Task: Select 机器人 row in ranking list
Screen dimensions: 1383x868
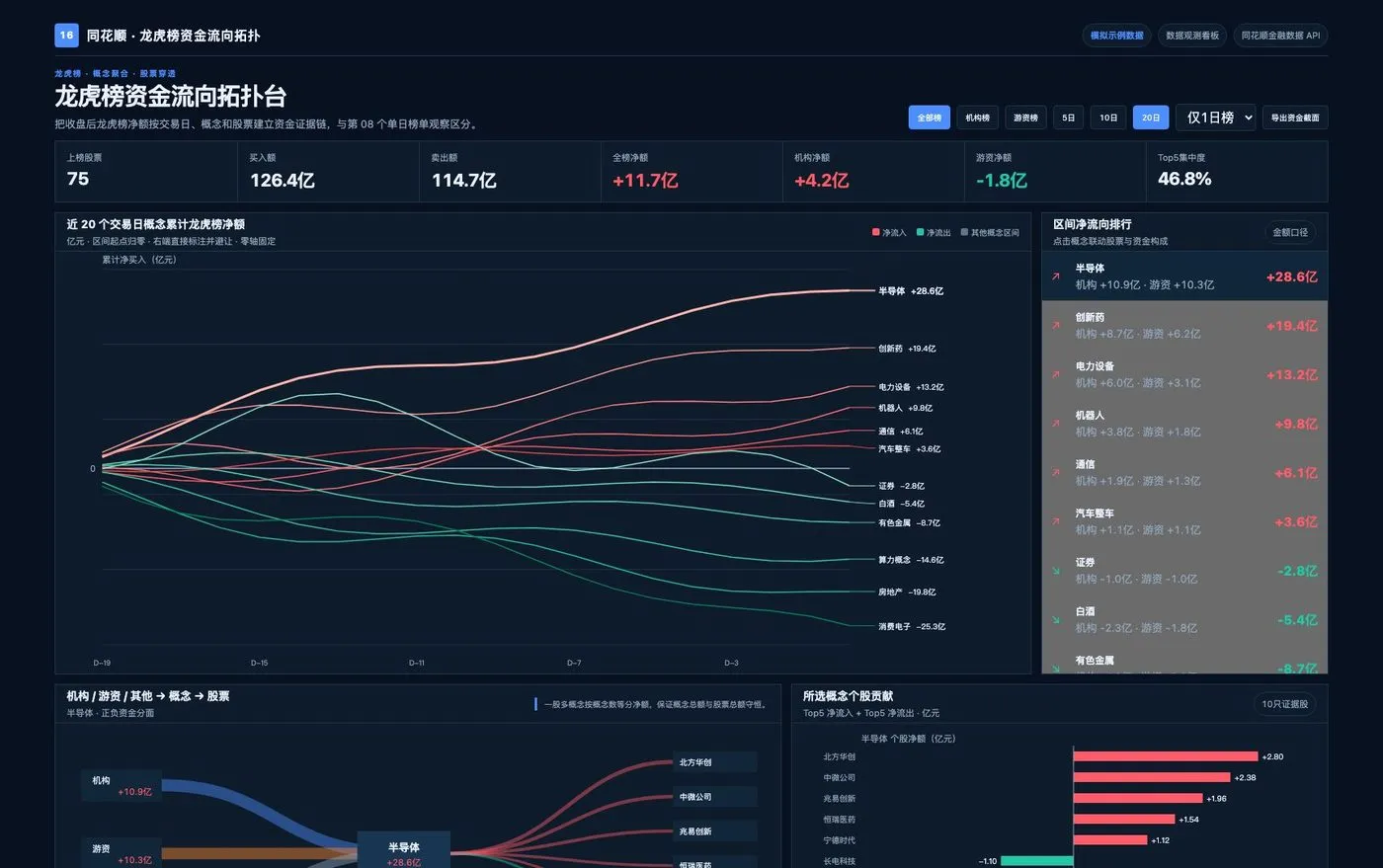Action: coord(1184,424)
